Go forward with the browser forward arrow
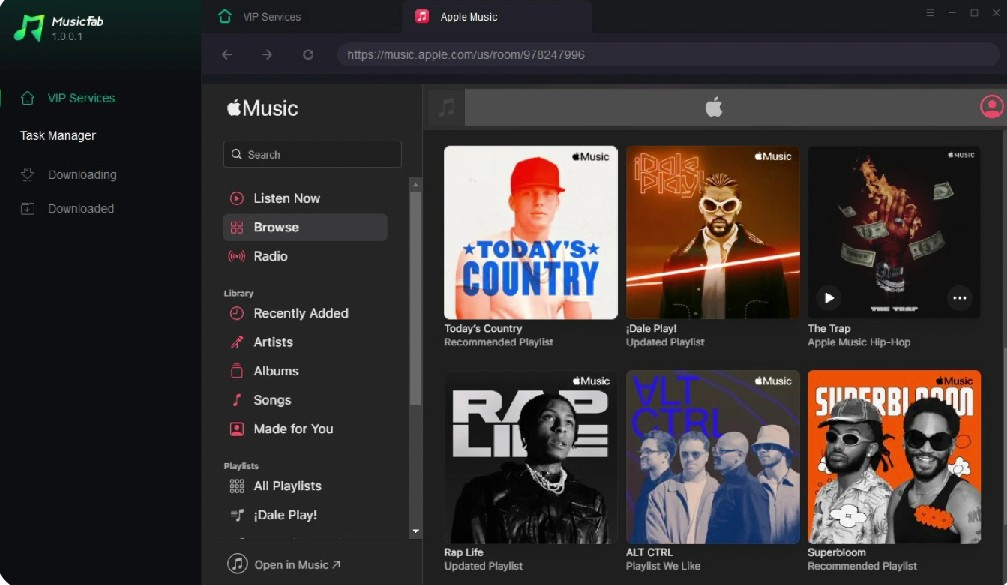The image size is (1007, 585). [267, 55]
